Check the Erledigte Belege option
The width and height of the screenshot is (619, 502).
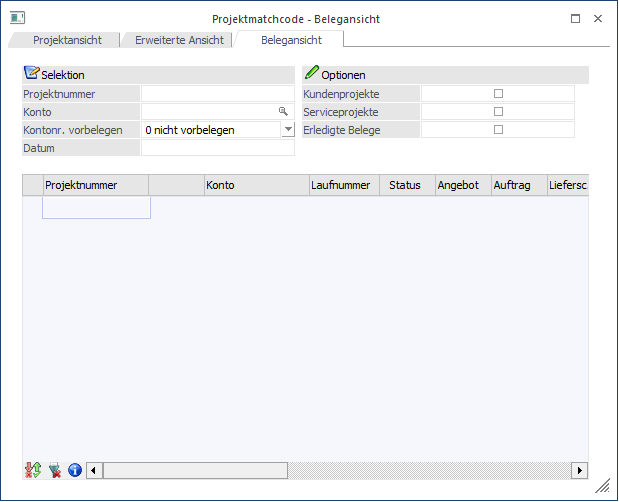click(498, 129)
